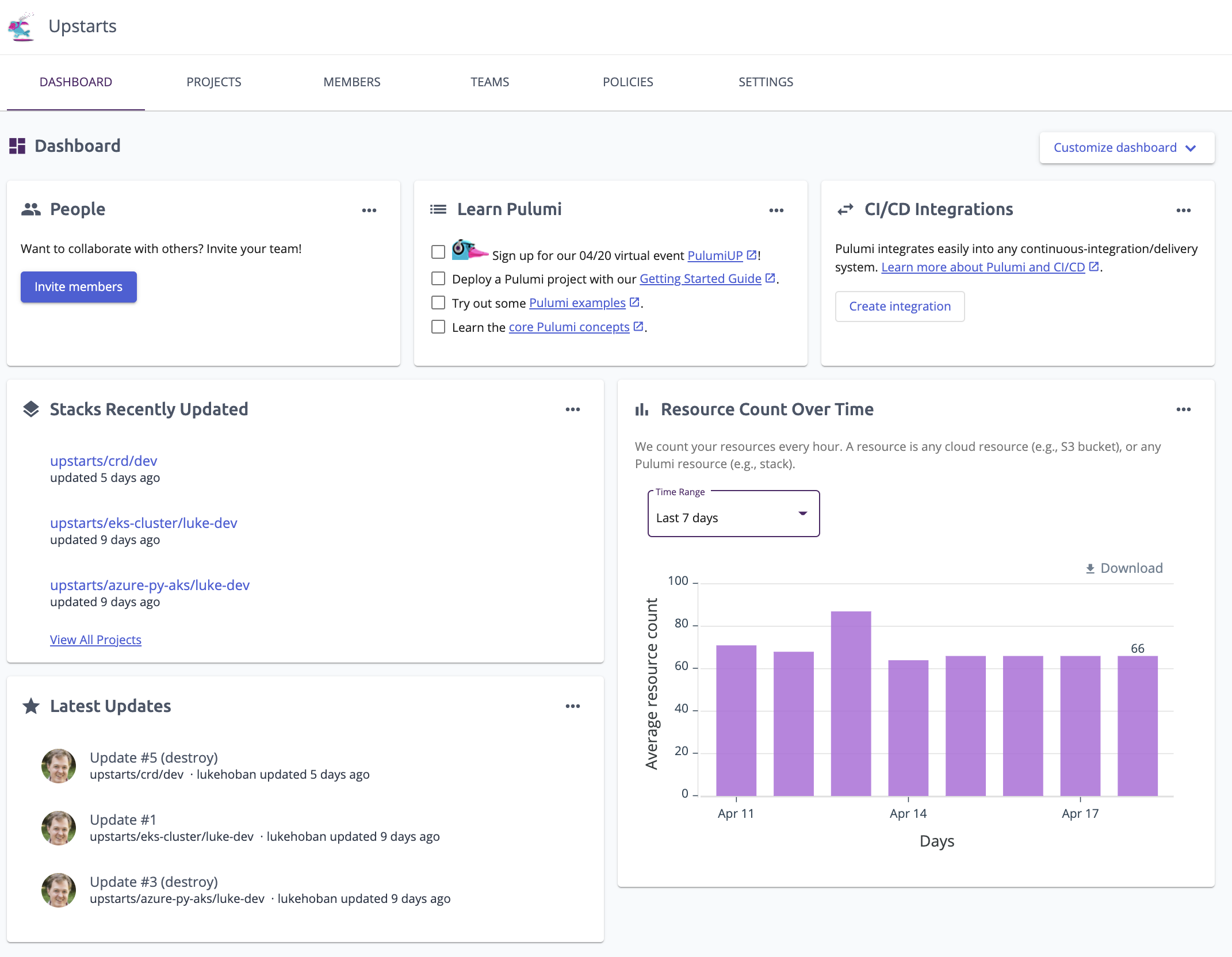The height and width of the screenshot is (957, 1232).
Task: Open the Latest Updates more options menu
Action: tap(573, 706)
